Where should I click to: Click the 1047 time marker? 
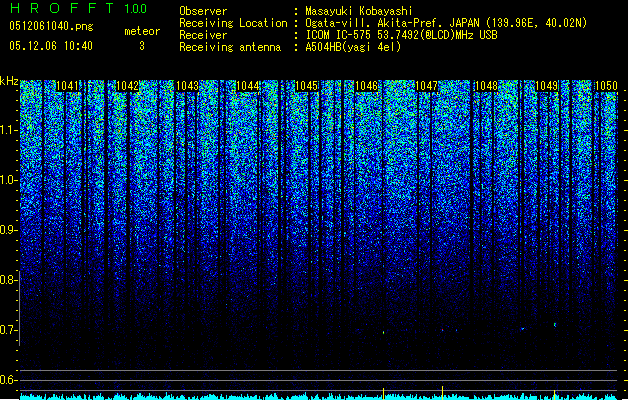[x=426, y=86]
